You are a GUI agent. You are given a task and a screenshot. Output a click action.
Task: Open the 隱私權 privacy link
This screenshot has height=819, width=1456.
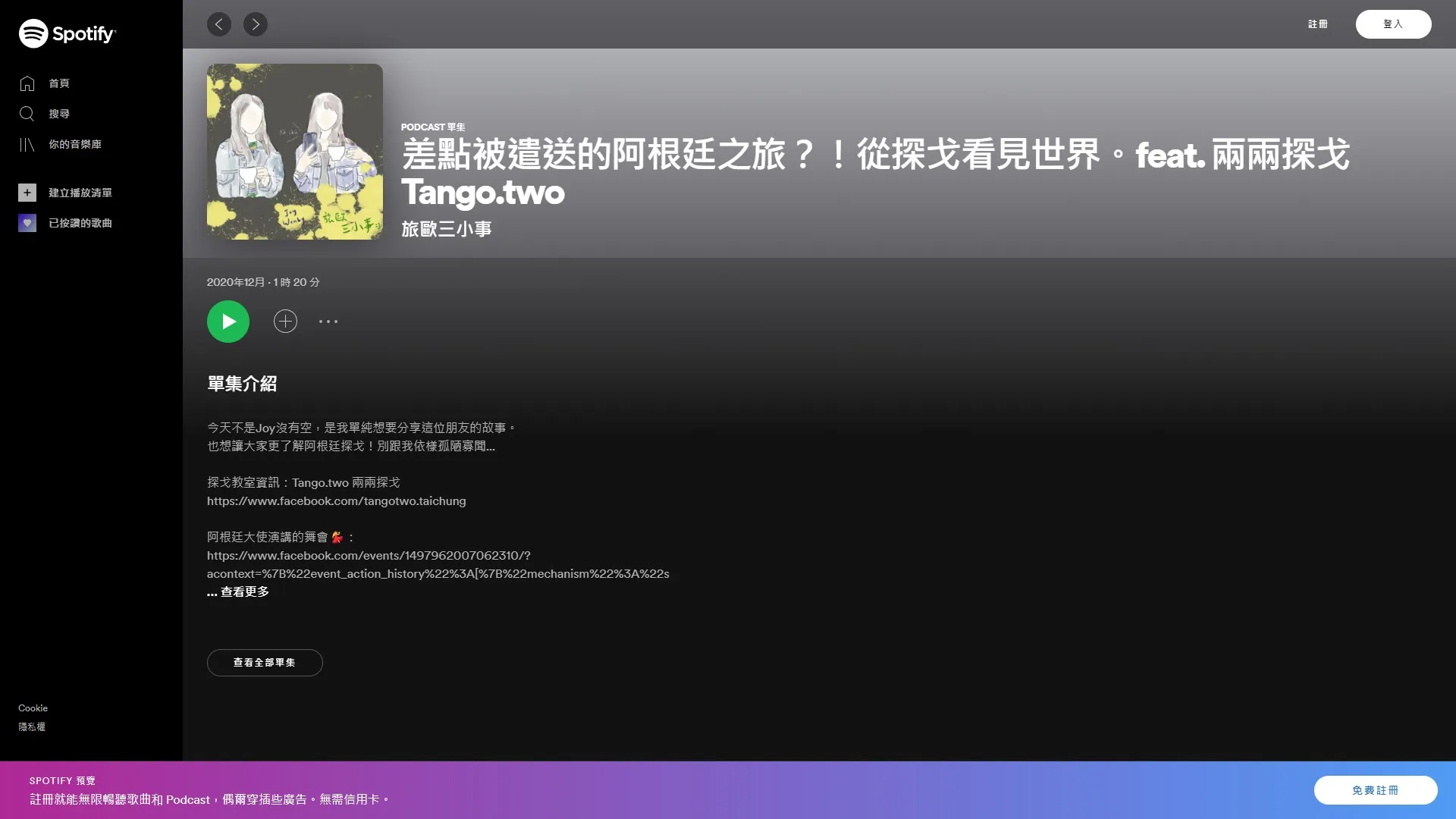[32, 726]
